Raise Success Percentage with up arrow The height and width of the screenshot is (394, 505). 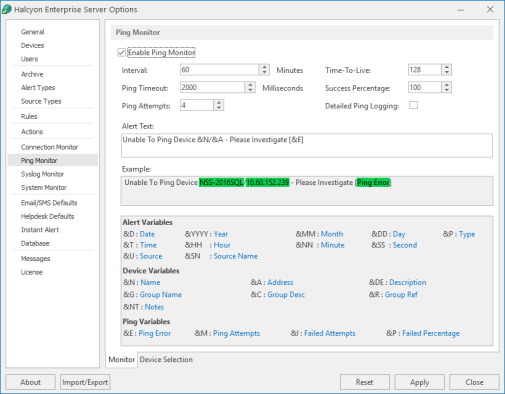tap(447, 85)
